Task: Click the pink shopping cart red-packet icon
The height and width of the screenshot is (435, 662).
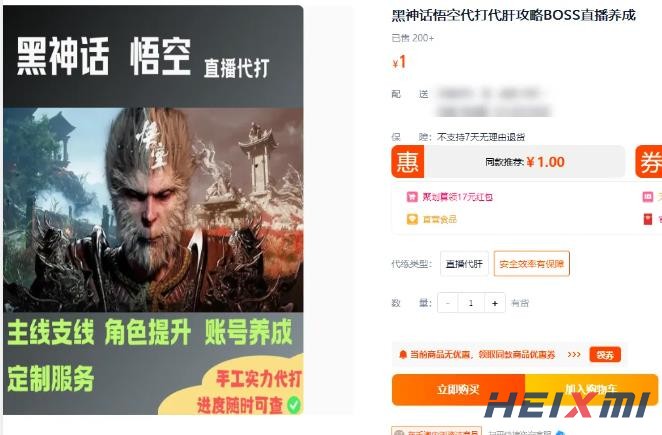Action: click(412, 197)
